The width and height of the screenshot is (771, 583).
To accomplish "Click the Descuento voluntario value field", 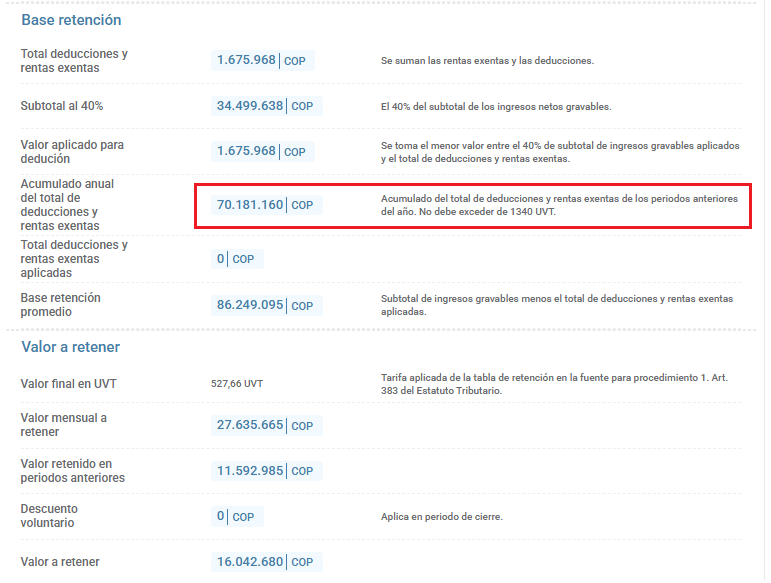I will (x=237, y=517).
